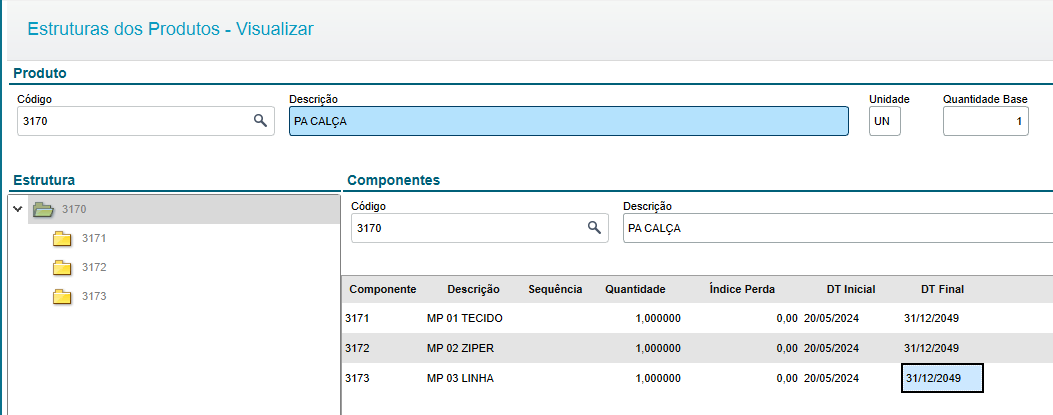The image size is (1053, 415).
Task: Click DT Inicial 20/05/2024 in LINHA row
Action: pos(831,379)
